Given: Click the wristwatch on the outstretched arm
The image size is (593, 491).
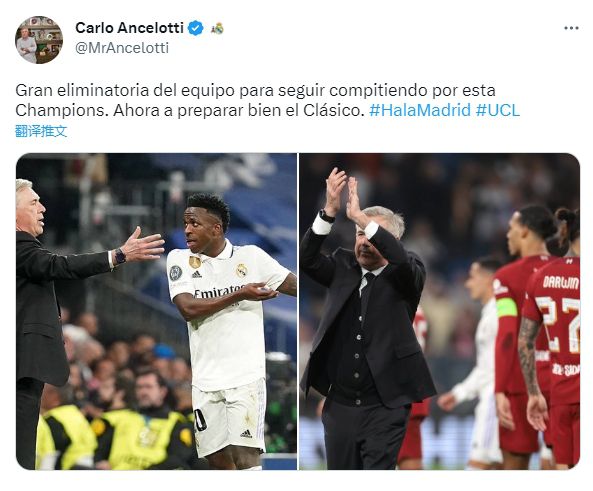Looking at the screenshot, I should coord(120,256).
